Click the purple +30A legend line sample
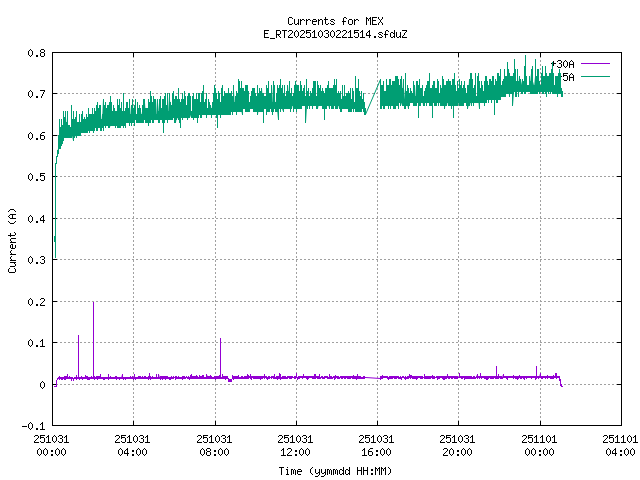 [x=595, y=64]
